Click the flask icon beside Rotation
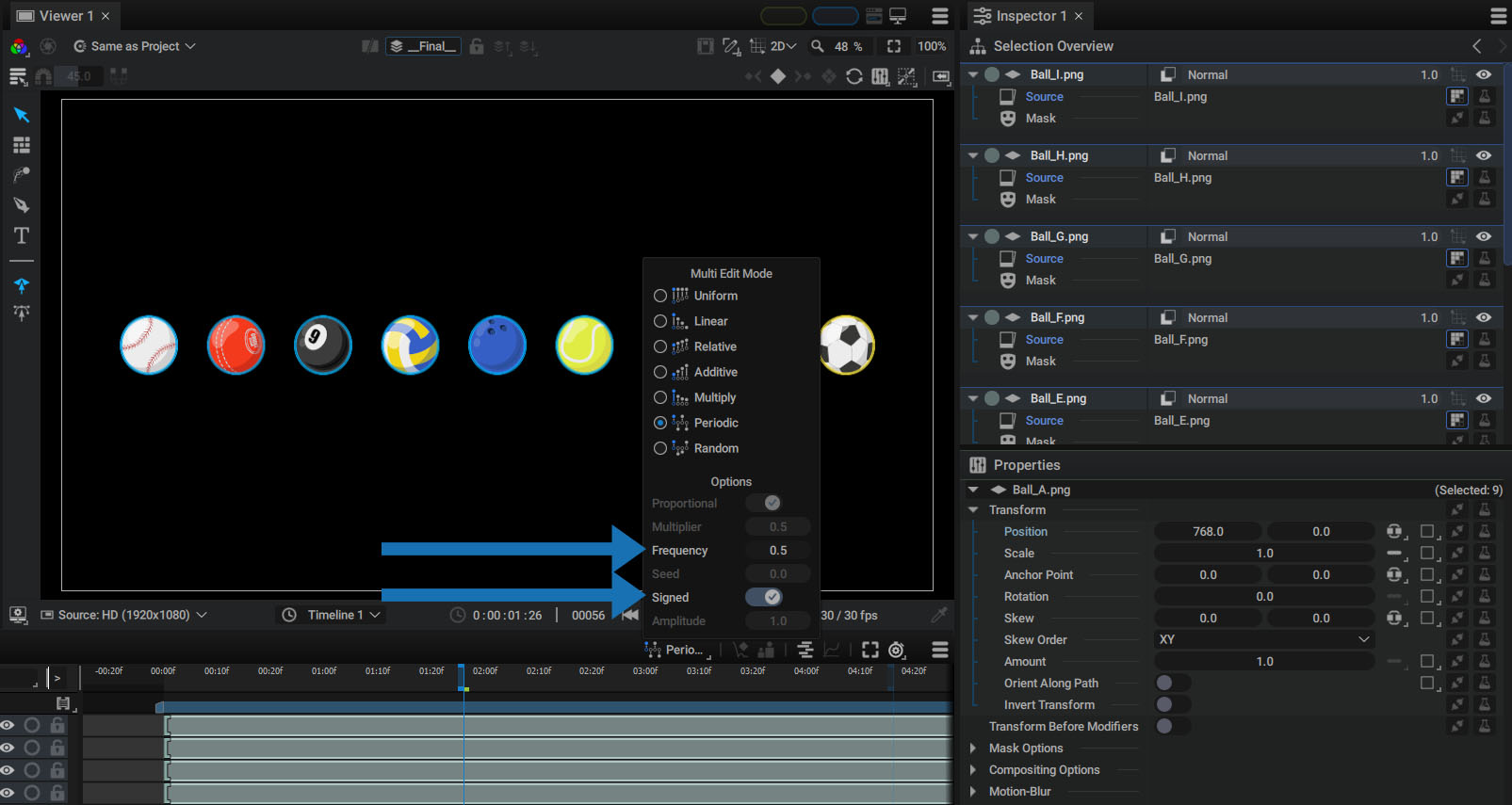 pyautogui.click(x=1485, y=596)
